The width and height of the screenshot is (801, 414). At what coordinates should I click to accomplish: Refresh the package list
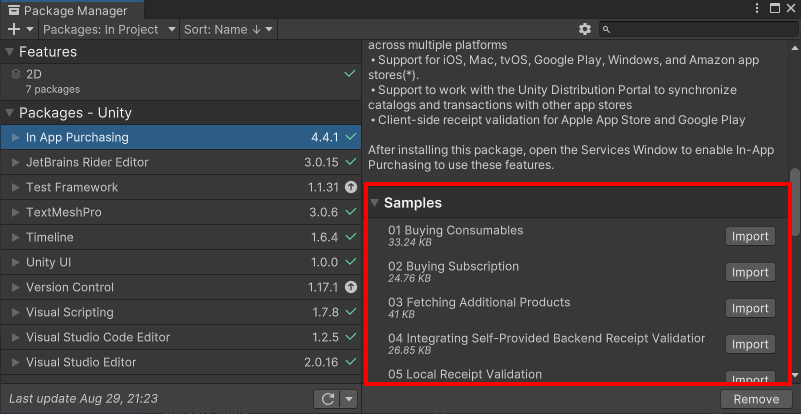[328, 399]
